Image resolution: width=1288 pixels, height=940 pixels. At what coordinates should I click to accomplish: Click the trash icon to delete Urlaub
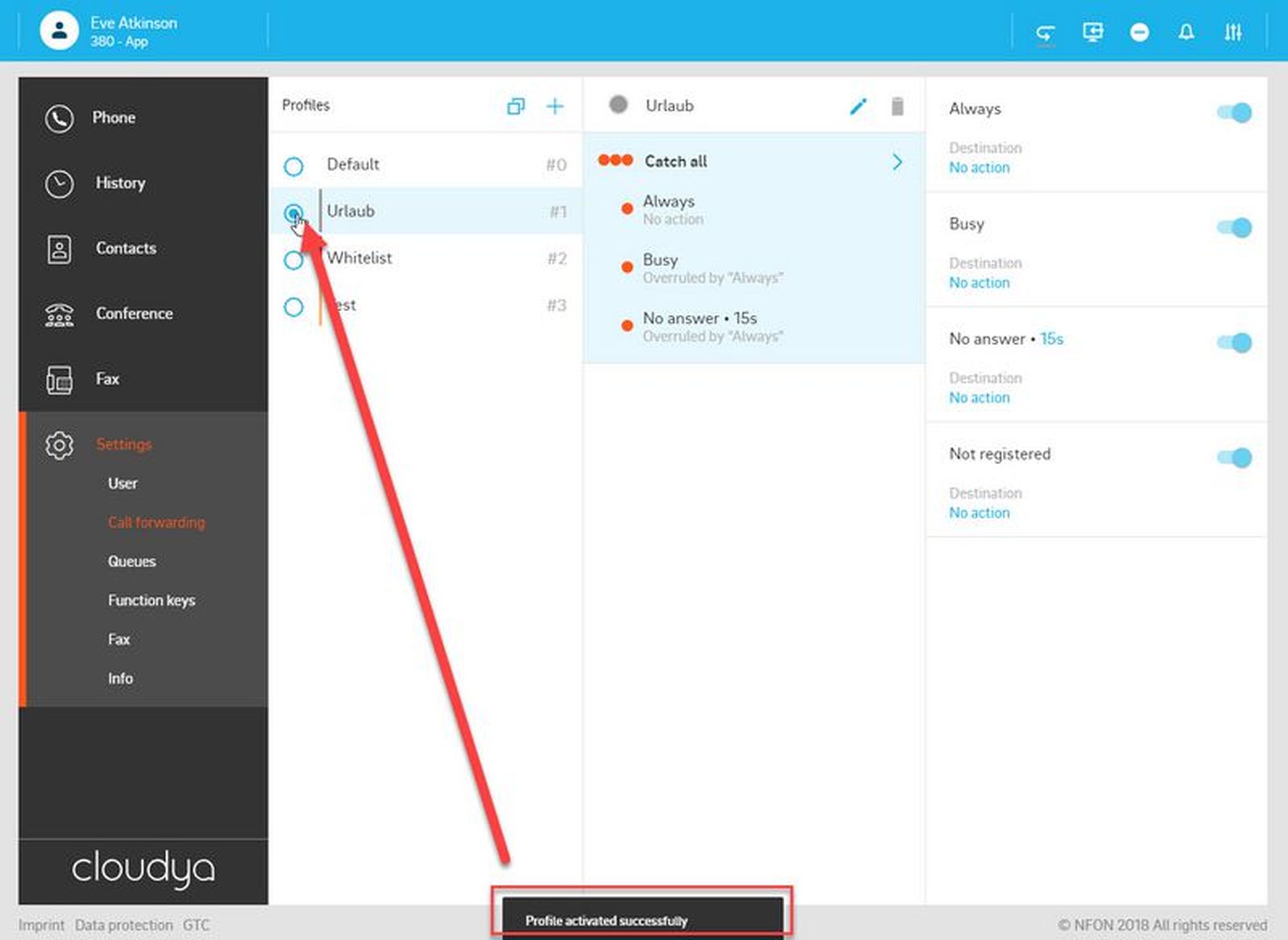(x=897, y=106)
